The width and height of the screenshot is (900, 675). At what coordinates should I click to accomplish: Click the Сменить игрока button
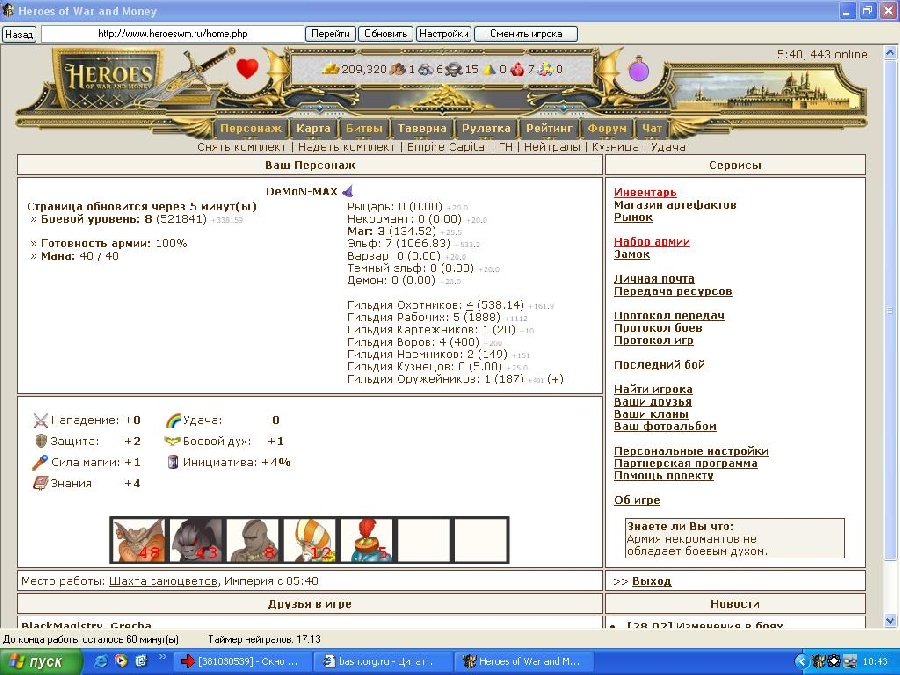526,34
